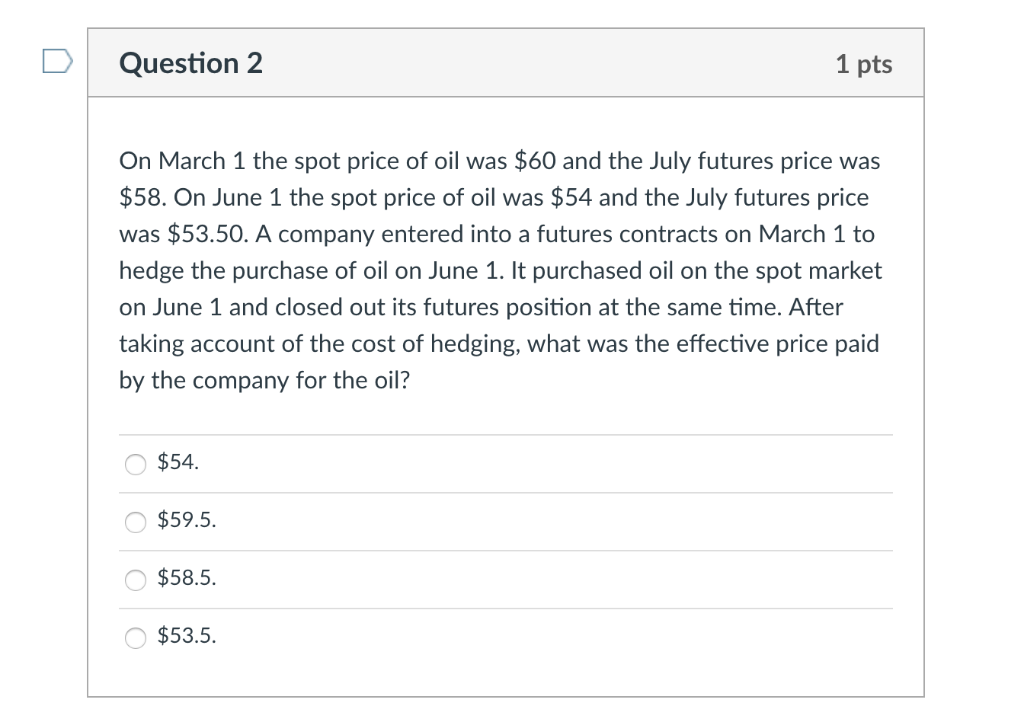Screen dimensions: 1024x722
Task: Click the Question 2 heading
Action: tap(191, 62)
